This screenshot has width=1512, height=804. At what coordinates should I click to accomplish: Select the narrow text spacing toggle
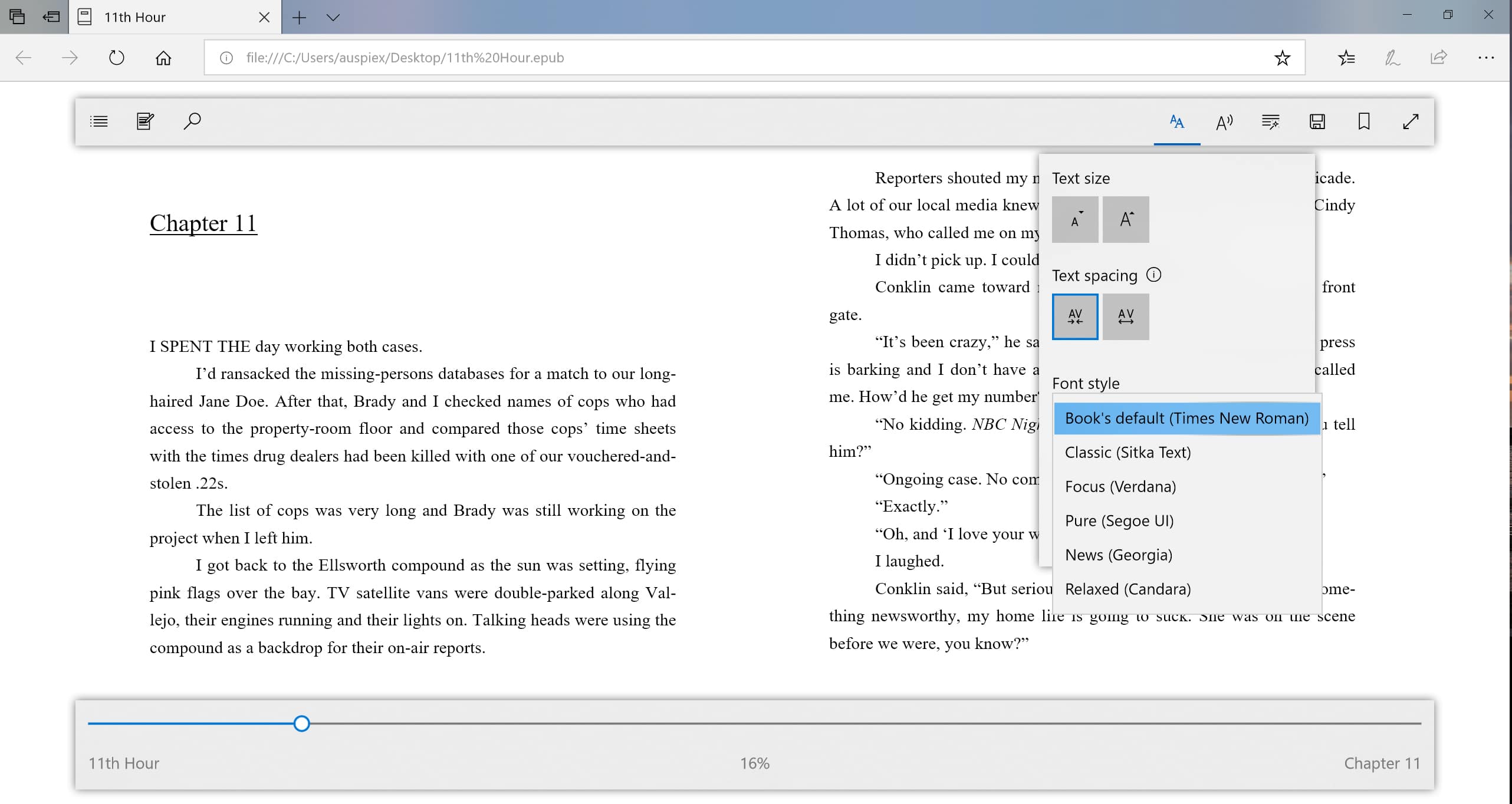(x=1075, y=317)
